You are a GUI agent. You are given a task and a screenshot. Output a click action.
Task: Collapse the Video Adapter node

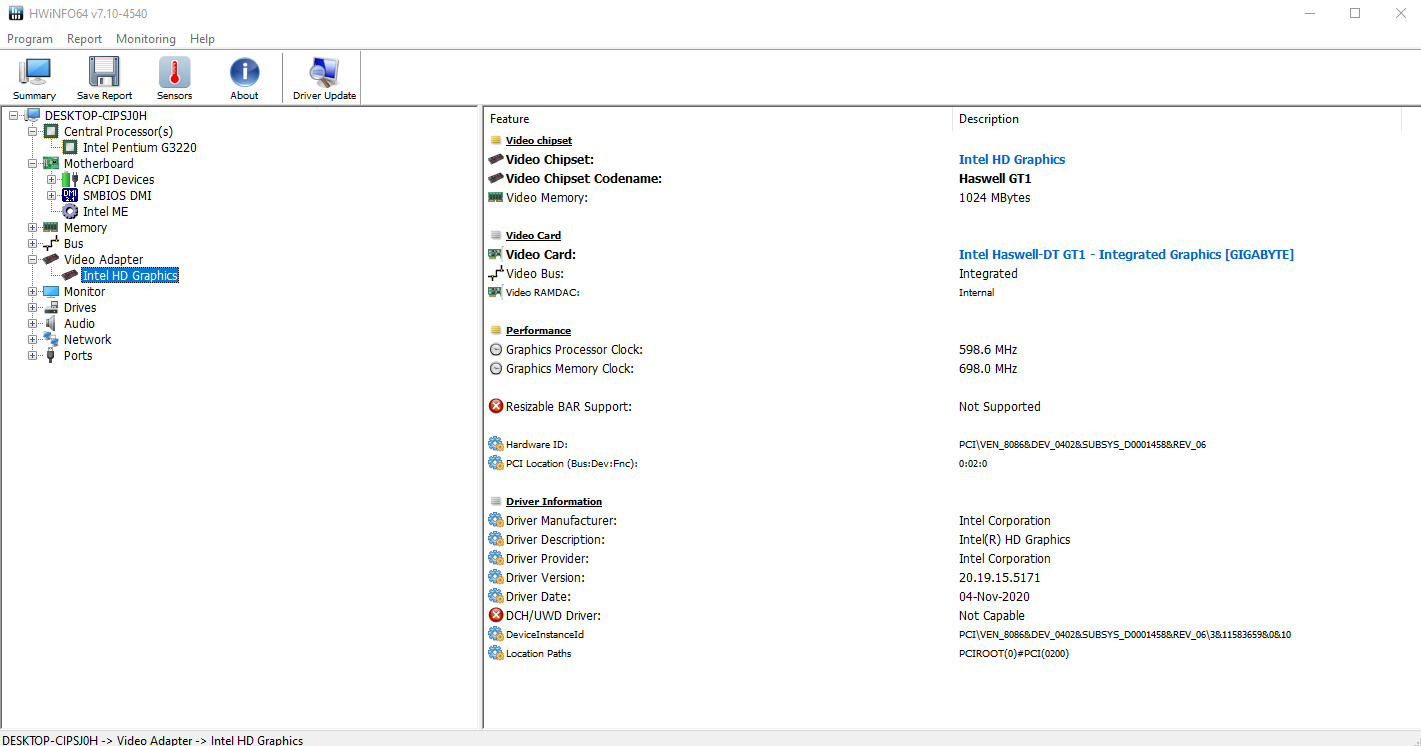click(x=33, y=259)
